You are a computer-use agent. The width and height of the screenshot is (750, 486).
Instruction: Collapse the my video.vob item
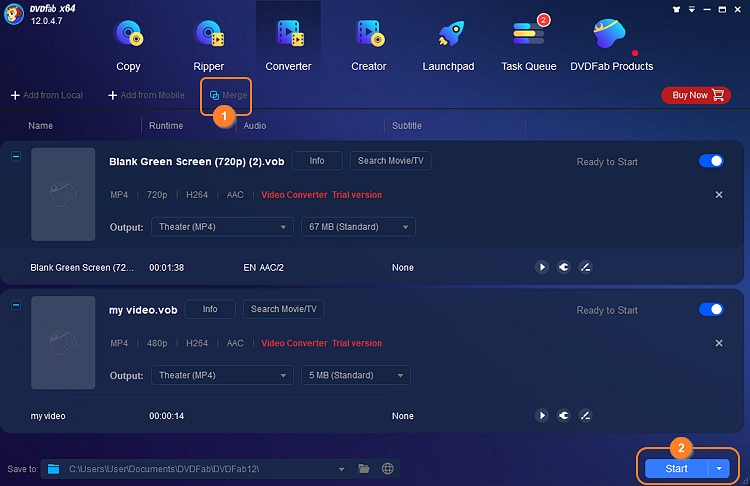tap(16, 305)
